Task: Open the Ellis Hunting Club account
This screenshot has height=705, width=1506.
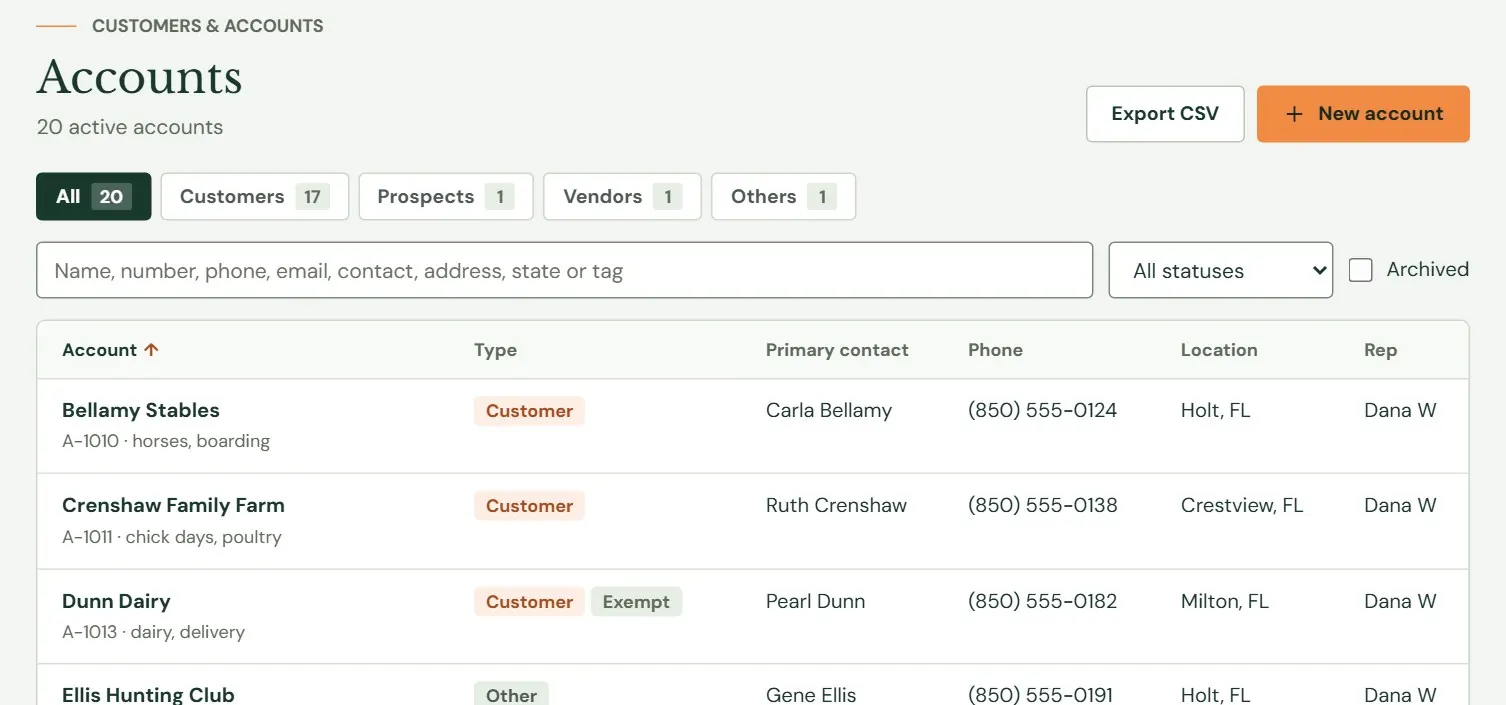Action: (148, 694)
